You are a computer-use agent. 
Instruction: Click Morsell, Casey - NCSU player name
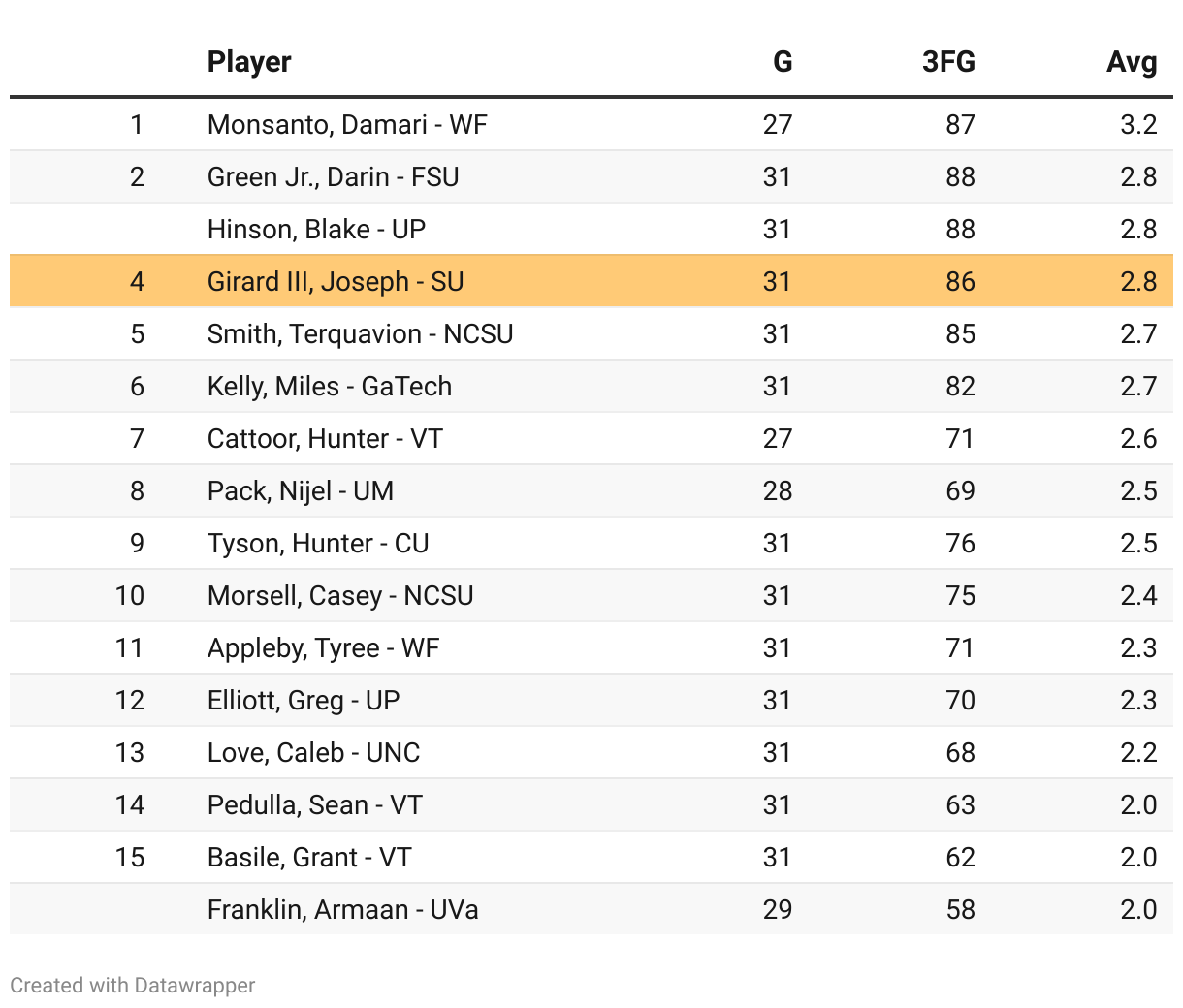pos(340,596)
